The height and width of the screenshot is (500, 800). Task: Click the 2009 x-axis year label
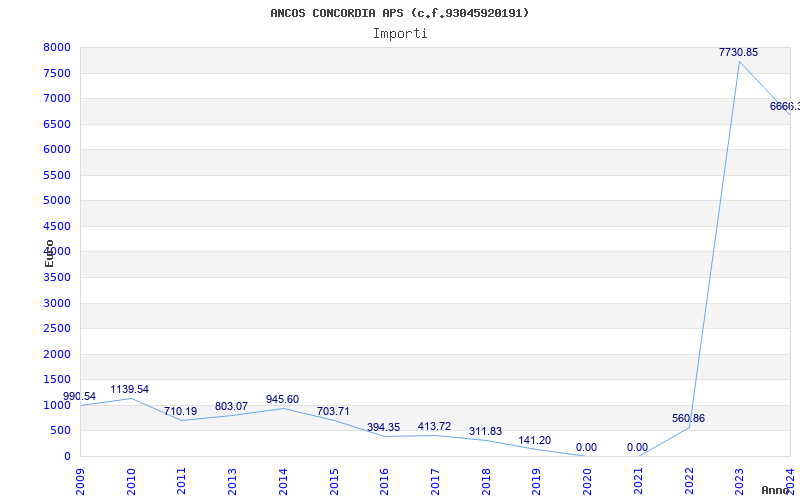(x=80, y=482)
